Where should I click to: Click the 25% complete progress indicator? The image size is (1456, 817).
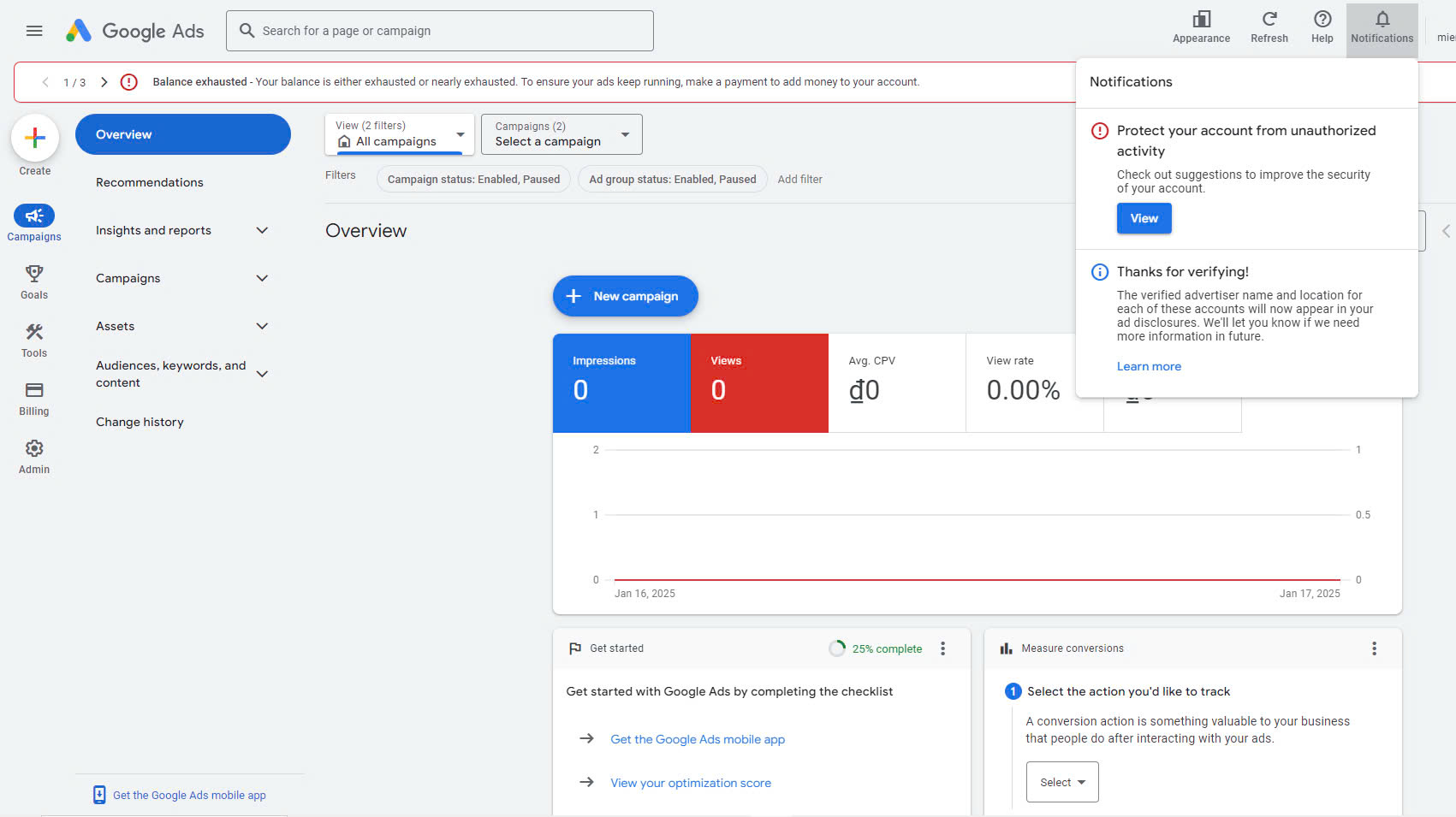click(x=876, y=648)
